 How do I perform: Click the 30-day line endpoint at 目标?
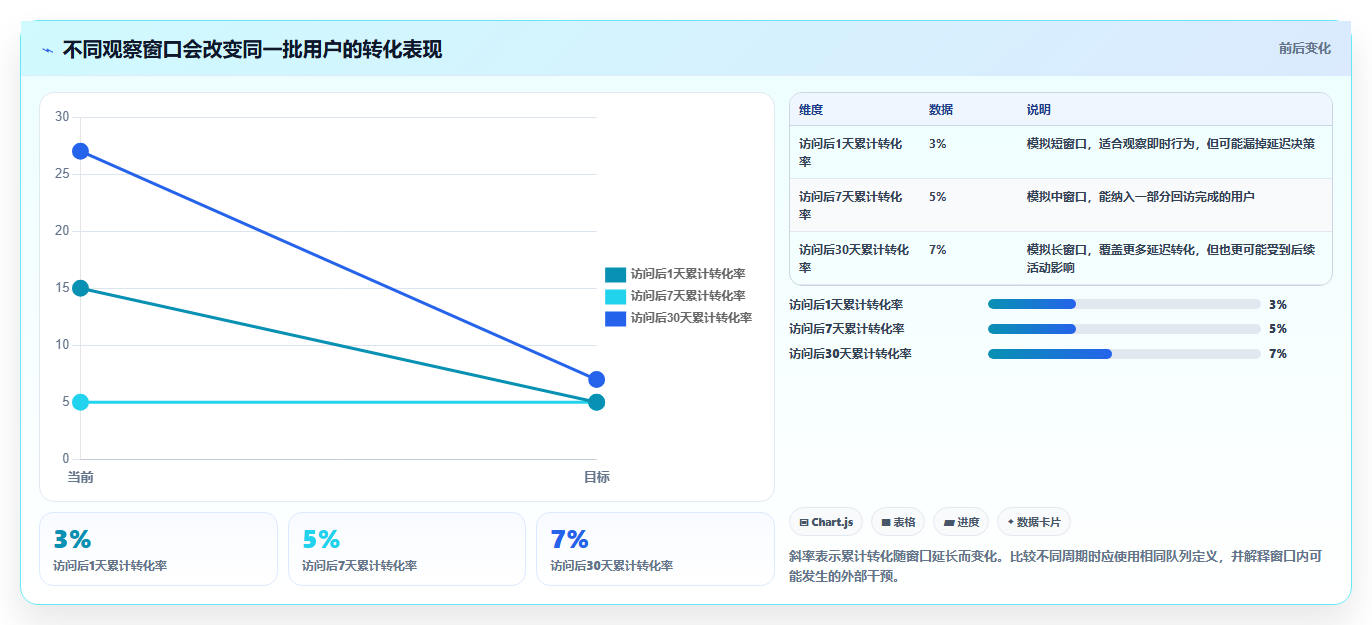597,379
